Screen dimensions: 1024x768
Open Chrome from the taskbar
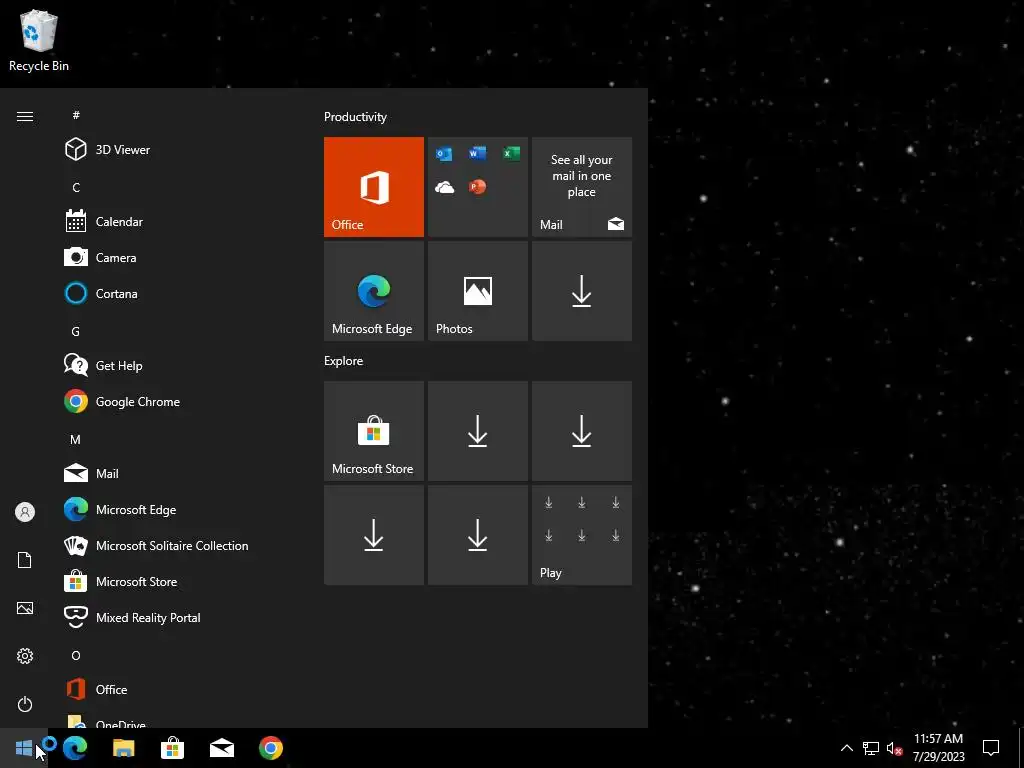click(270, 748)
